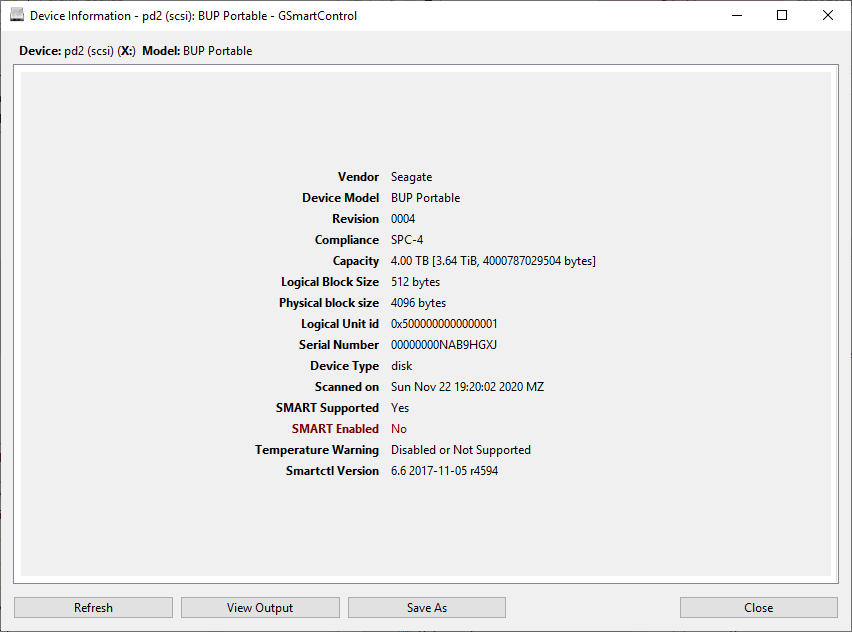Click the 'Revision' label

click(x=355, y=219)
